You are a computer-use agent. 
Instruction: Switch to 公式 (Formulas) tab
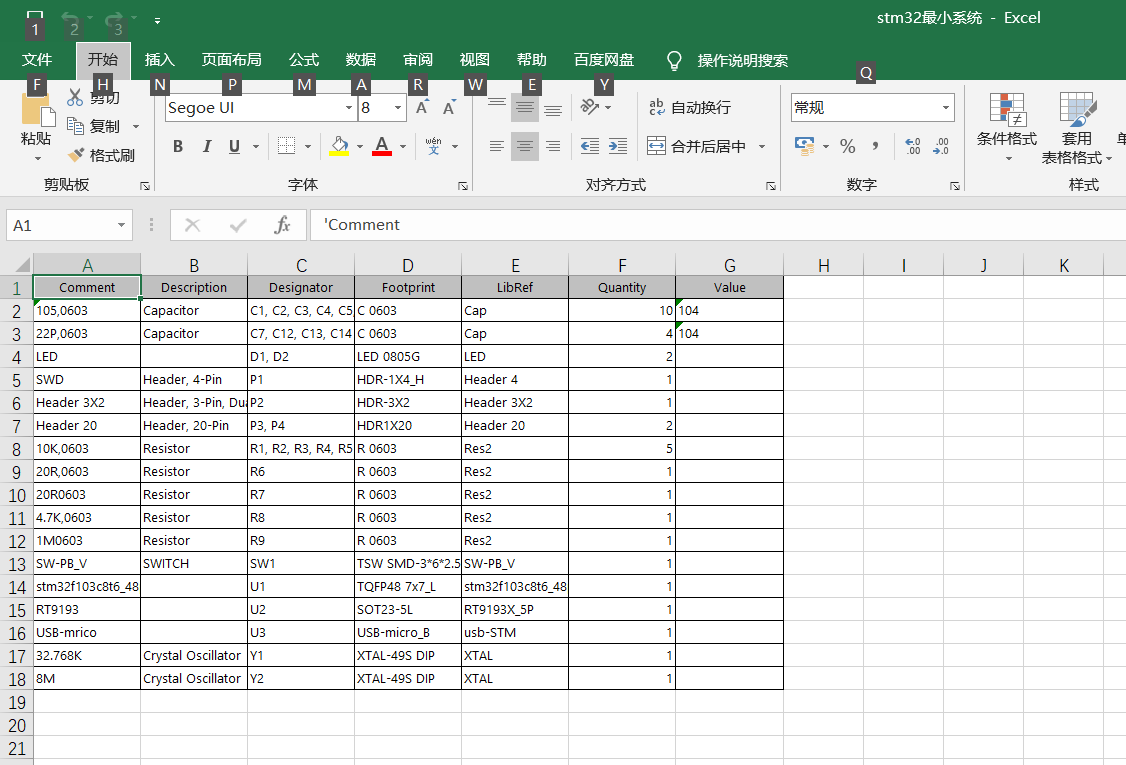(x=304, y=60)
